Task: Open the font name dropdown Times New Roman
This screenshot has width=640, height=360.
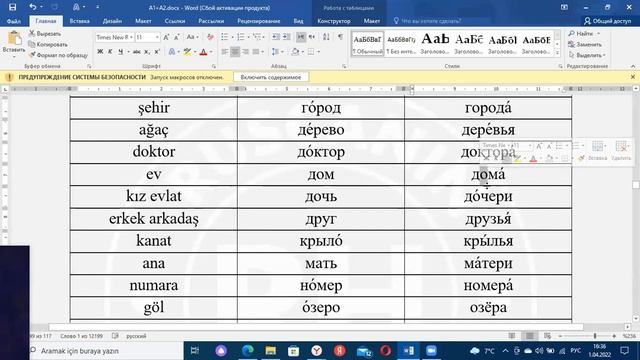Action: [131, 37]
